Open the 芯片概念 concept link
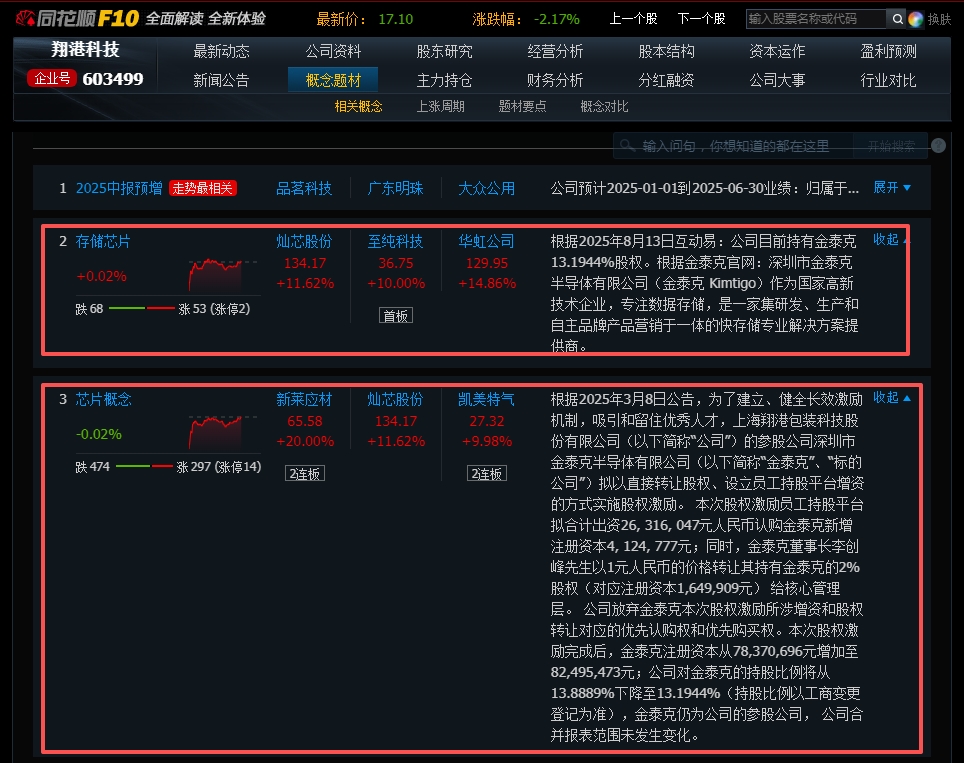Image resolution: width=964 pixels, height=763 pixels. [103, 399]
